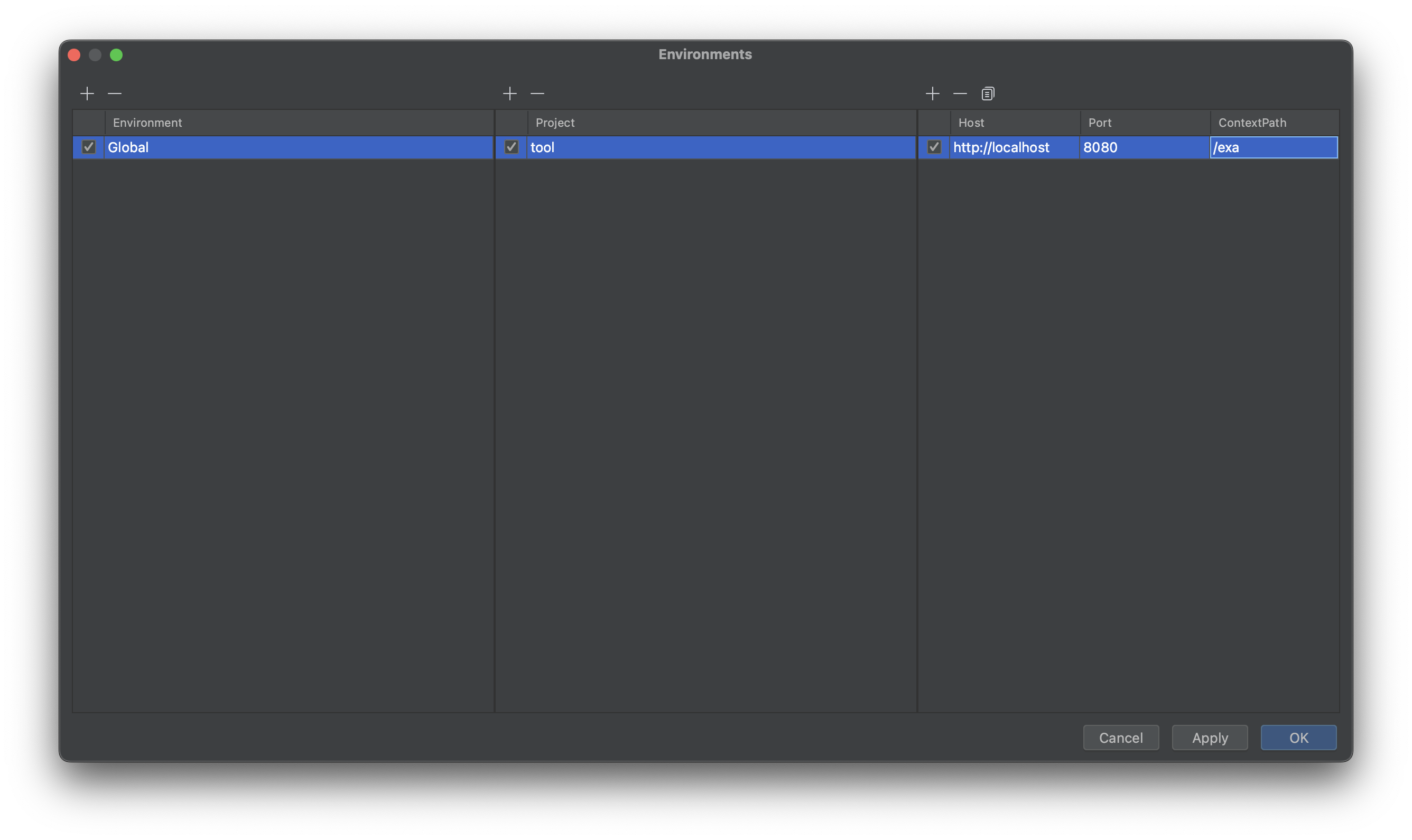Dismiss the dialog with Cancel
1412x840 pixels.
[x=1120, y=737]
